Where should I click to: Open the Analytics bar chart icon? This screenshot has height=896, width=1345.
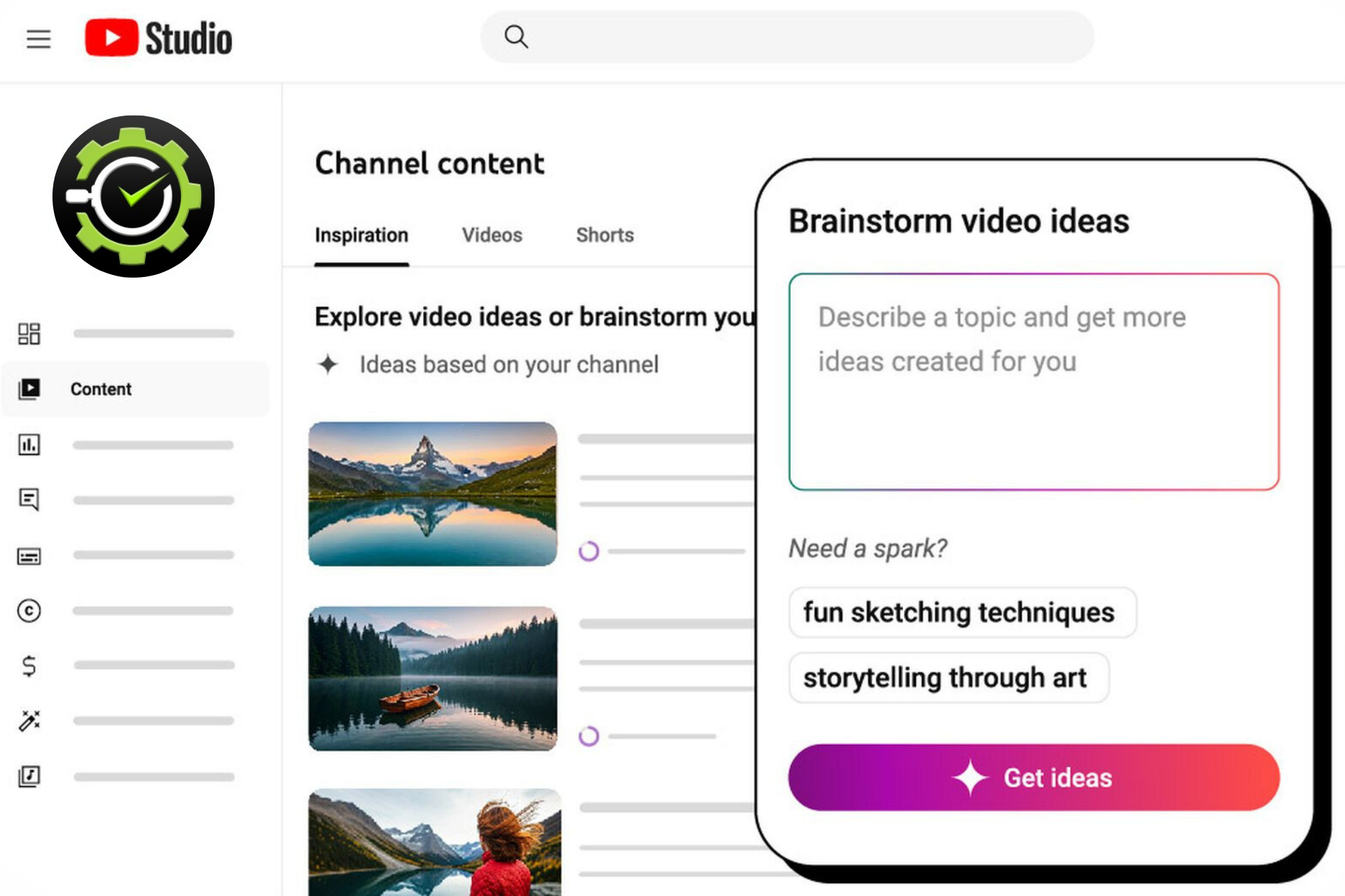[29, 444]
